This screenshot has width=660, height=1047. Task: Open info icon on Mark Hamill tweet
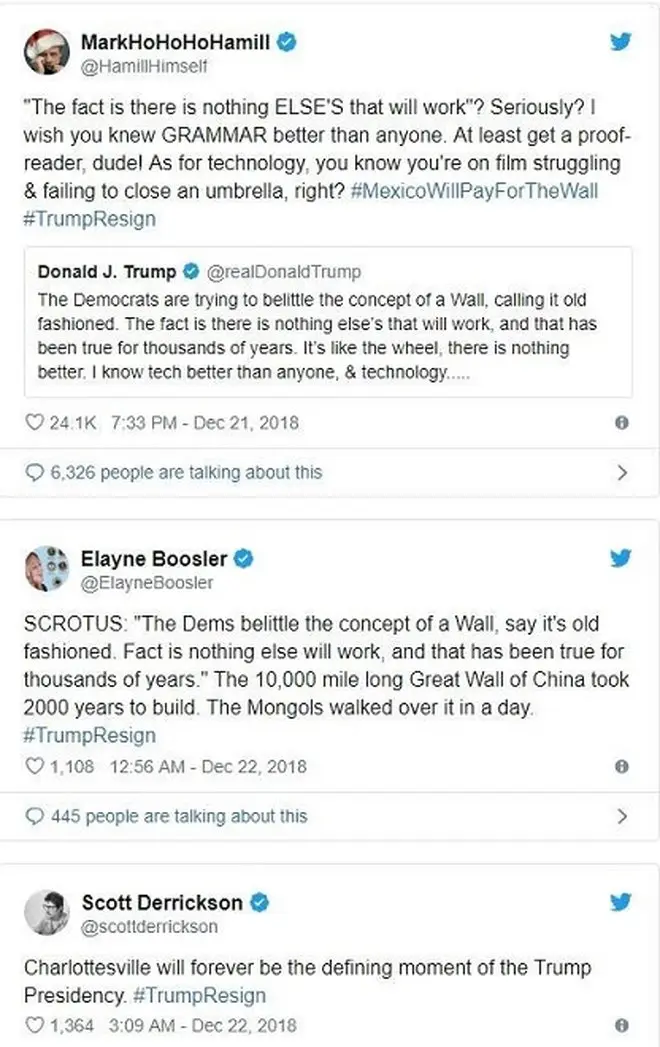621,423
